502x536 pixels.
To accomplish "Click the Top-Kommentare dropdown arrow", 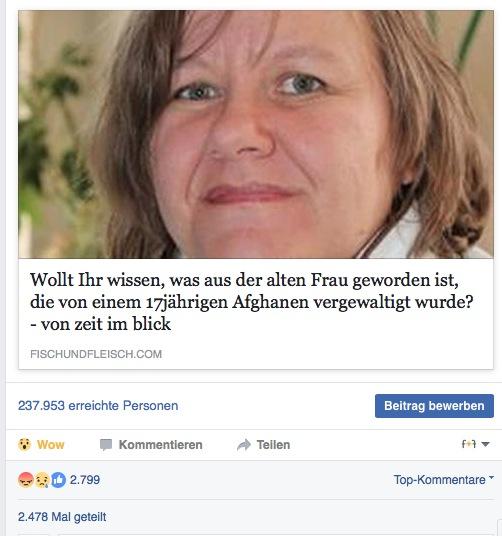I will point(491,477).
